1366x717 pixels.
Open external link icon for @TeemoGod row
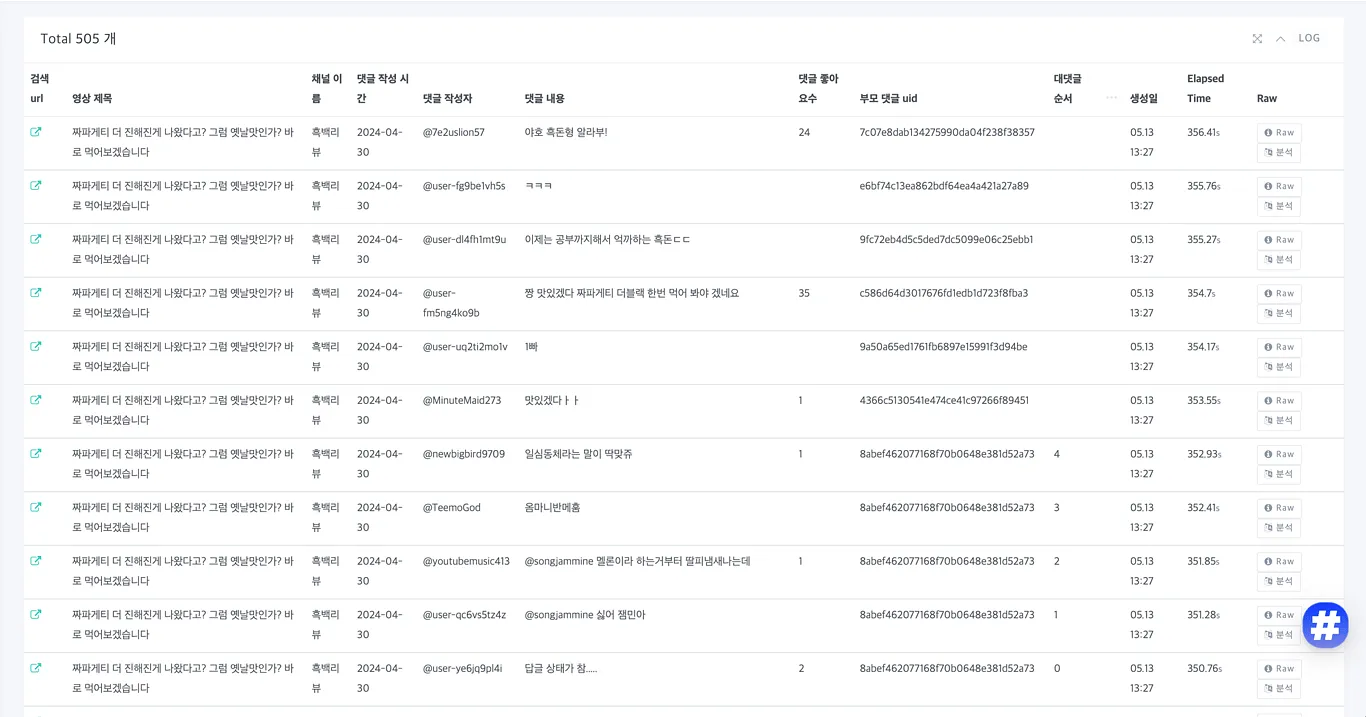tap(36, 507)
